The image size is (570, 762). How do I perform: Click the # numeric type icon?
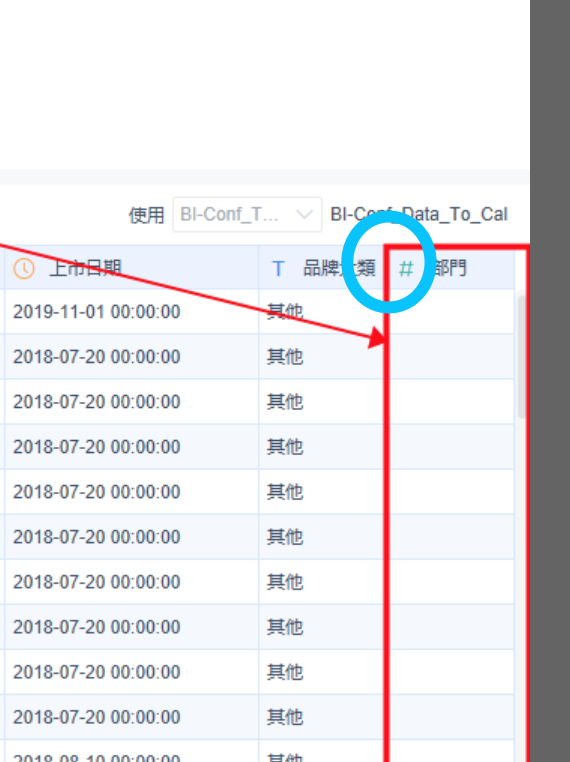(406, 268)
